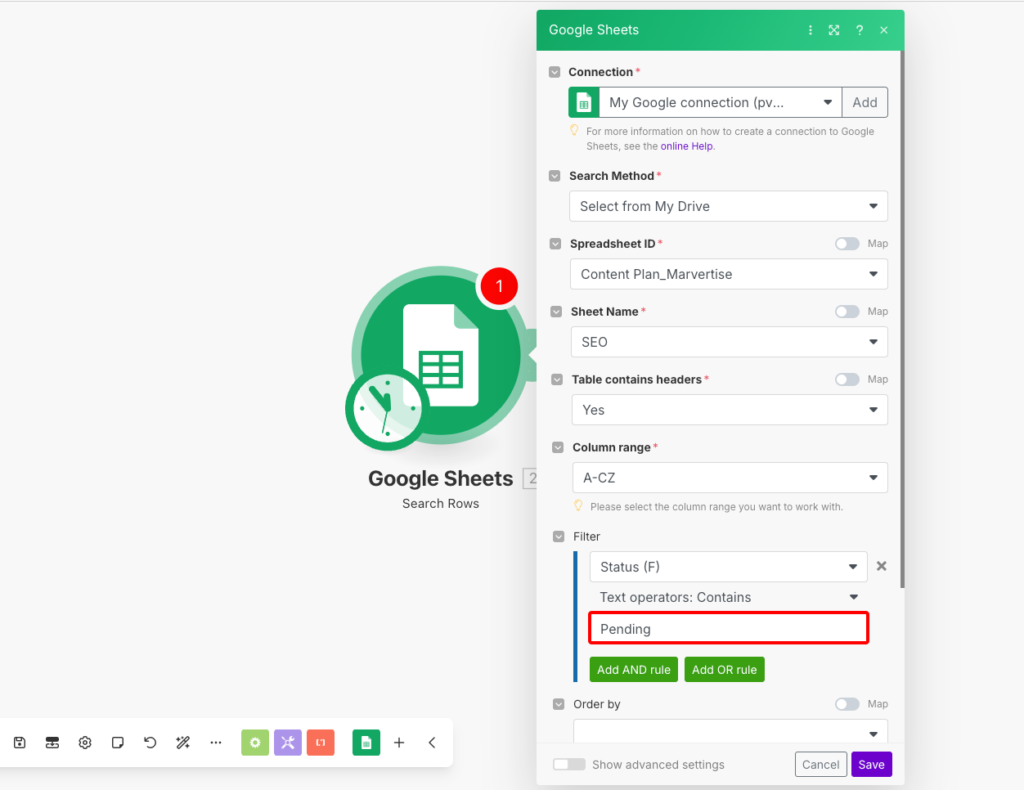Open the My Google connection dropdown
Screen dimensions: 1024x790
click(x=720, y=103)
